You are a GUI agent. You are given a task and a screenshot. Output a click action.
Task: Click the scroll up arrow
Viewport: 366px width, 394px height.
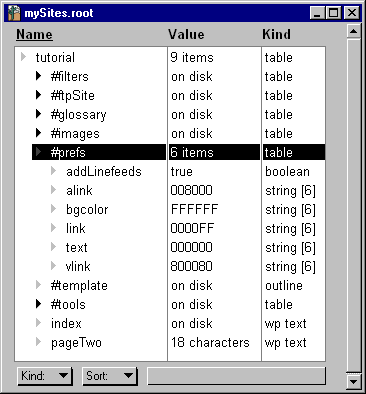coord(354,32)
